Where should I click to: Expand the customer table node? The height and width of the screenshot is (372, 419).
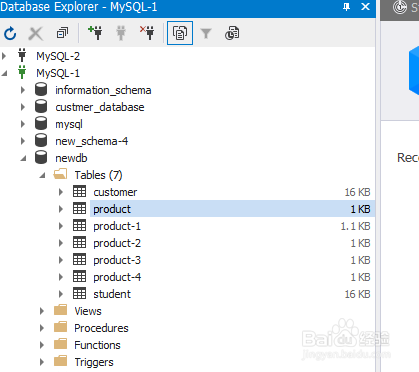[61, 192]
